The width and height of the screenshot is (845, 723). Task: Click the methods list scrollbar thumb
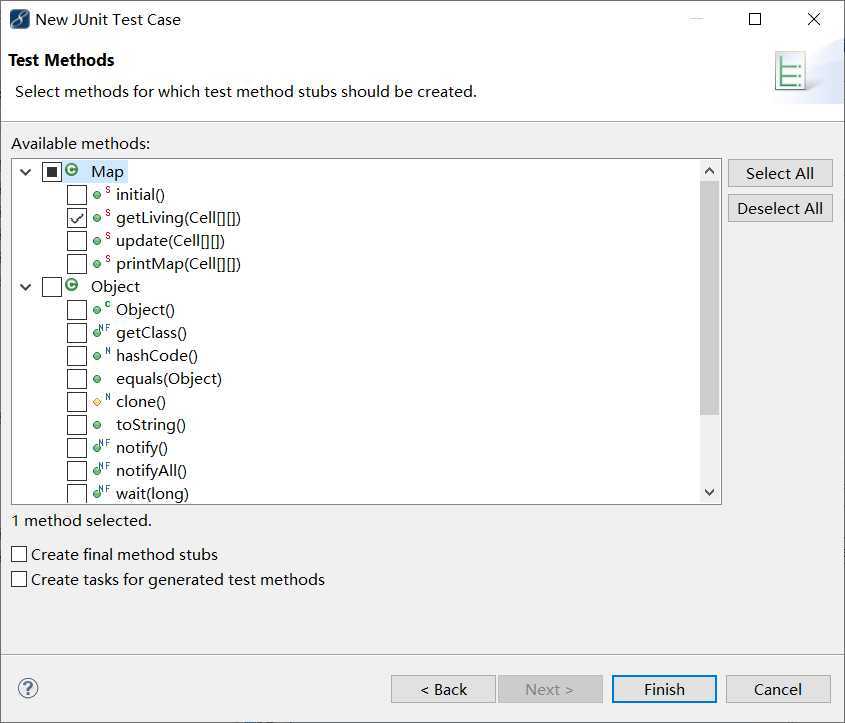tap(710, 298)
